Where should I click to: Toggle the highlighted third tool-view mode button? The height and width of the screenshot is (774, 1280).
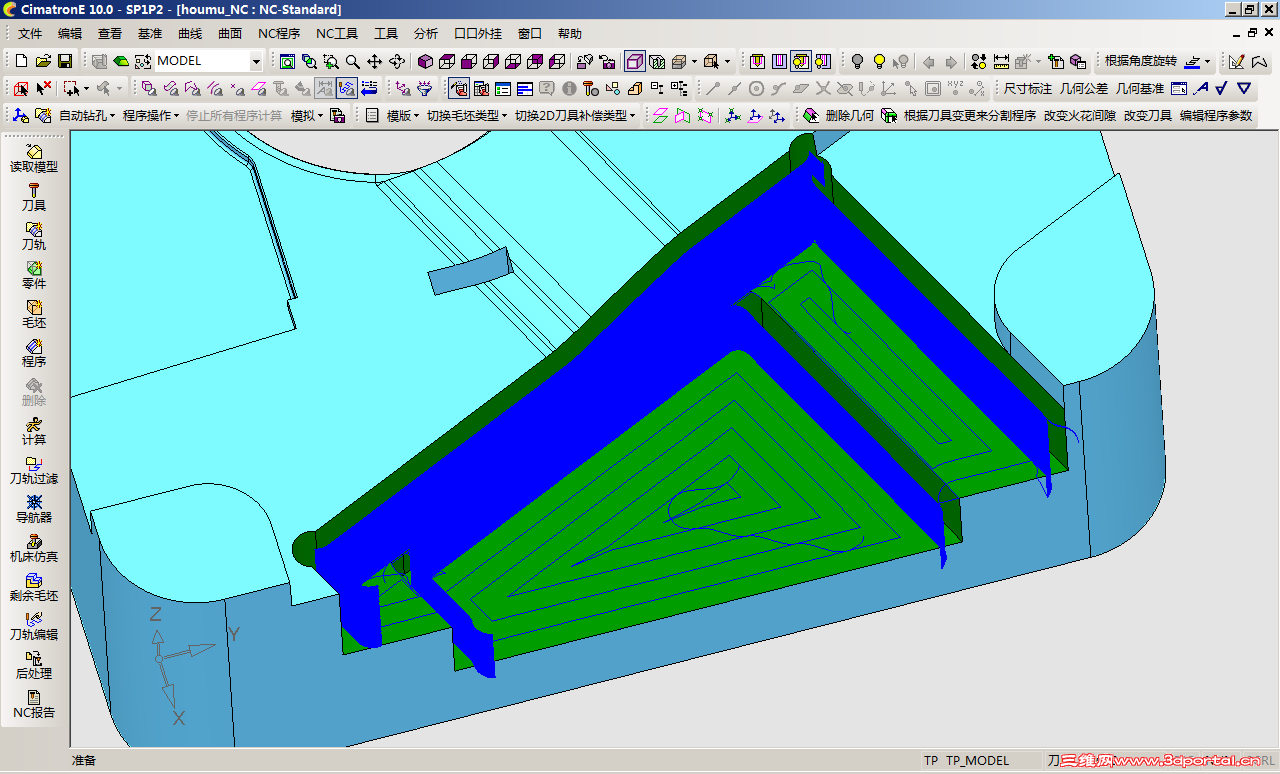(801, 61)
